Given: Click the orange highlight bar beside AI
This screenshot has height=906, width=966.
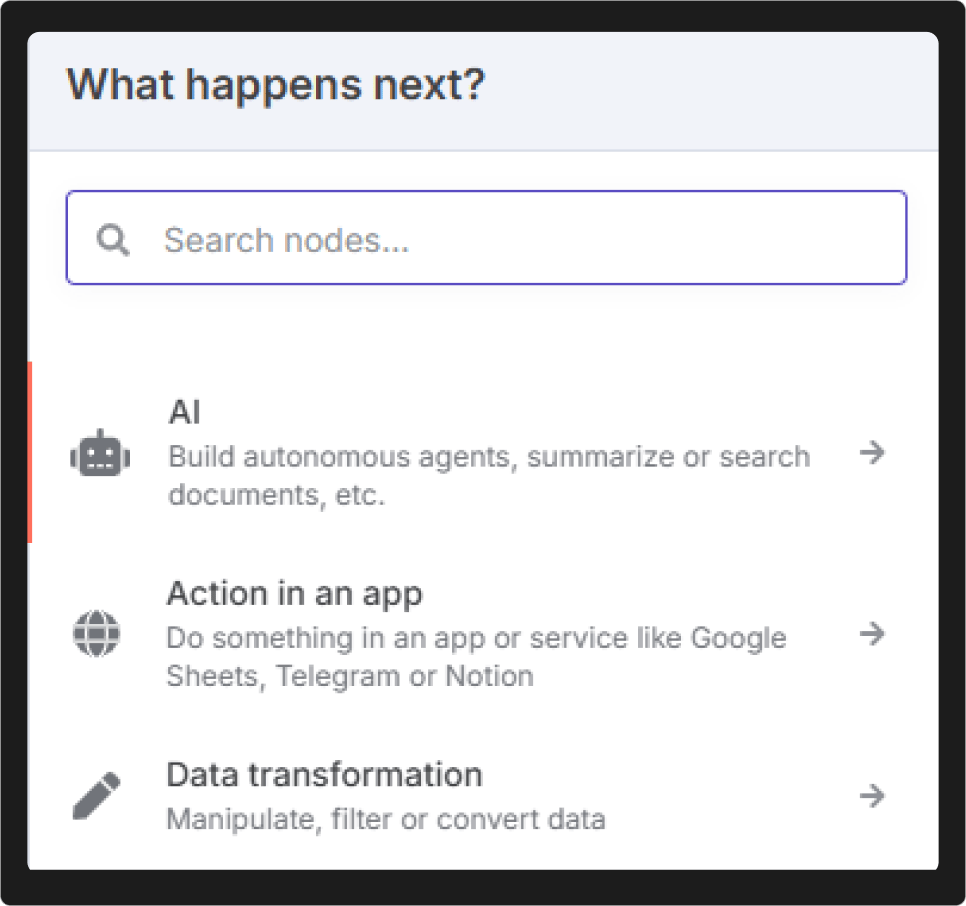Looking at the screenshot, I should [x=30, y=453].
